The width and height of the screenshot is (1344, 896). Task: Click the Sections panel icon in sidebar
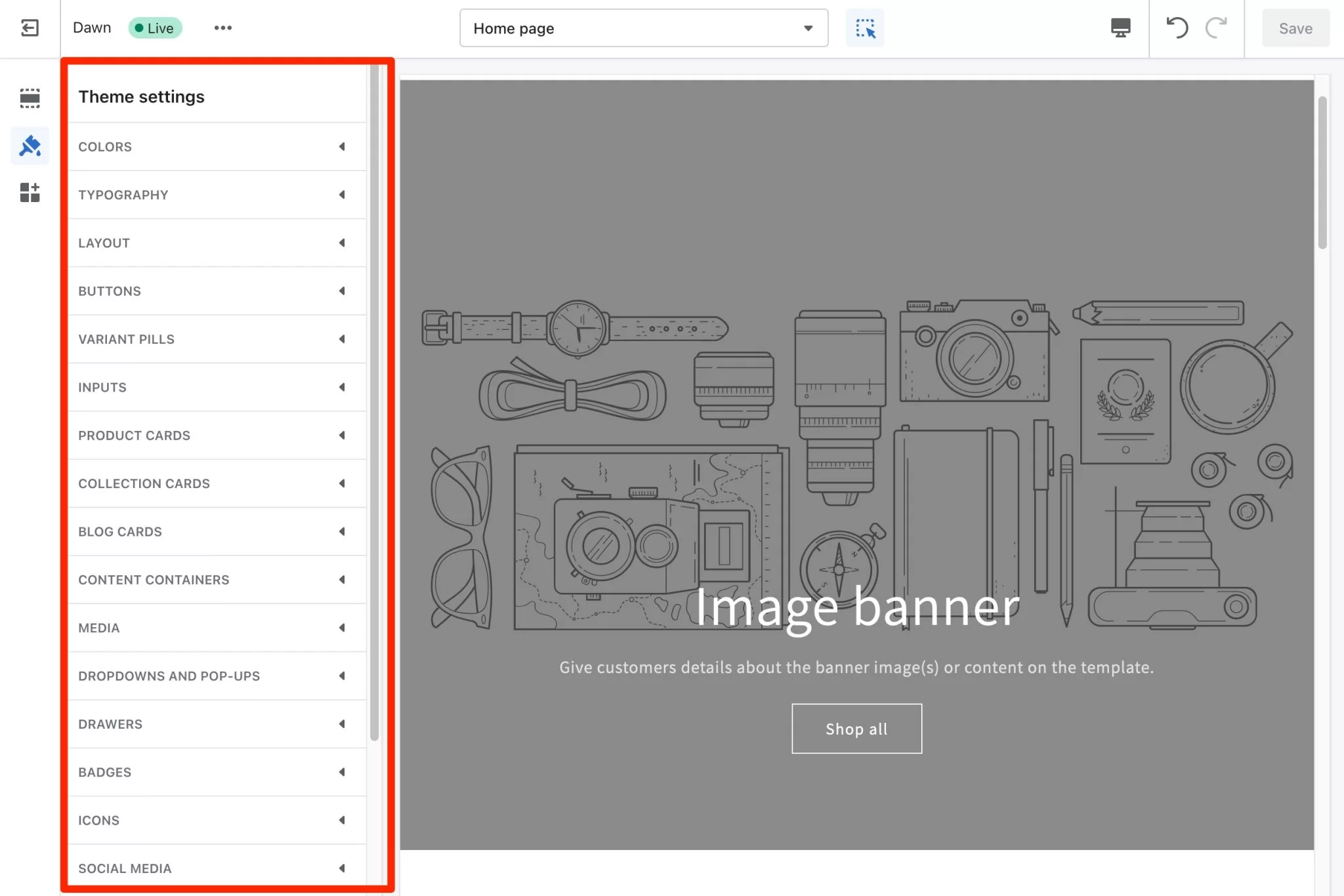[x=29, y=96]
